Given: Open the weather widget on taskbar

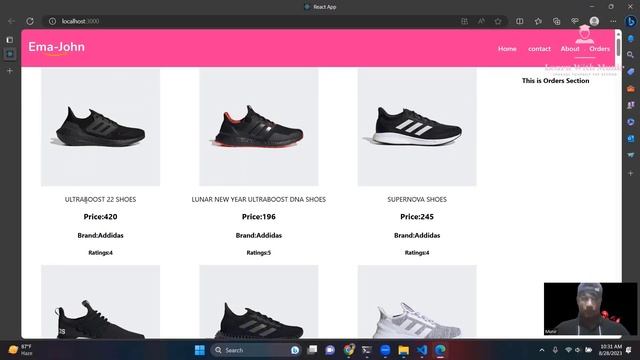Looking at the screenshot, I should (x=20, y=350).
